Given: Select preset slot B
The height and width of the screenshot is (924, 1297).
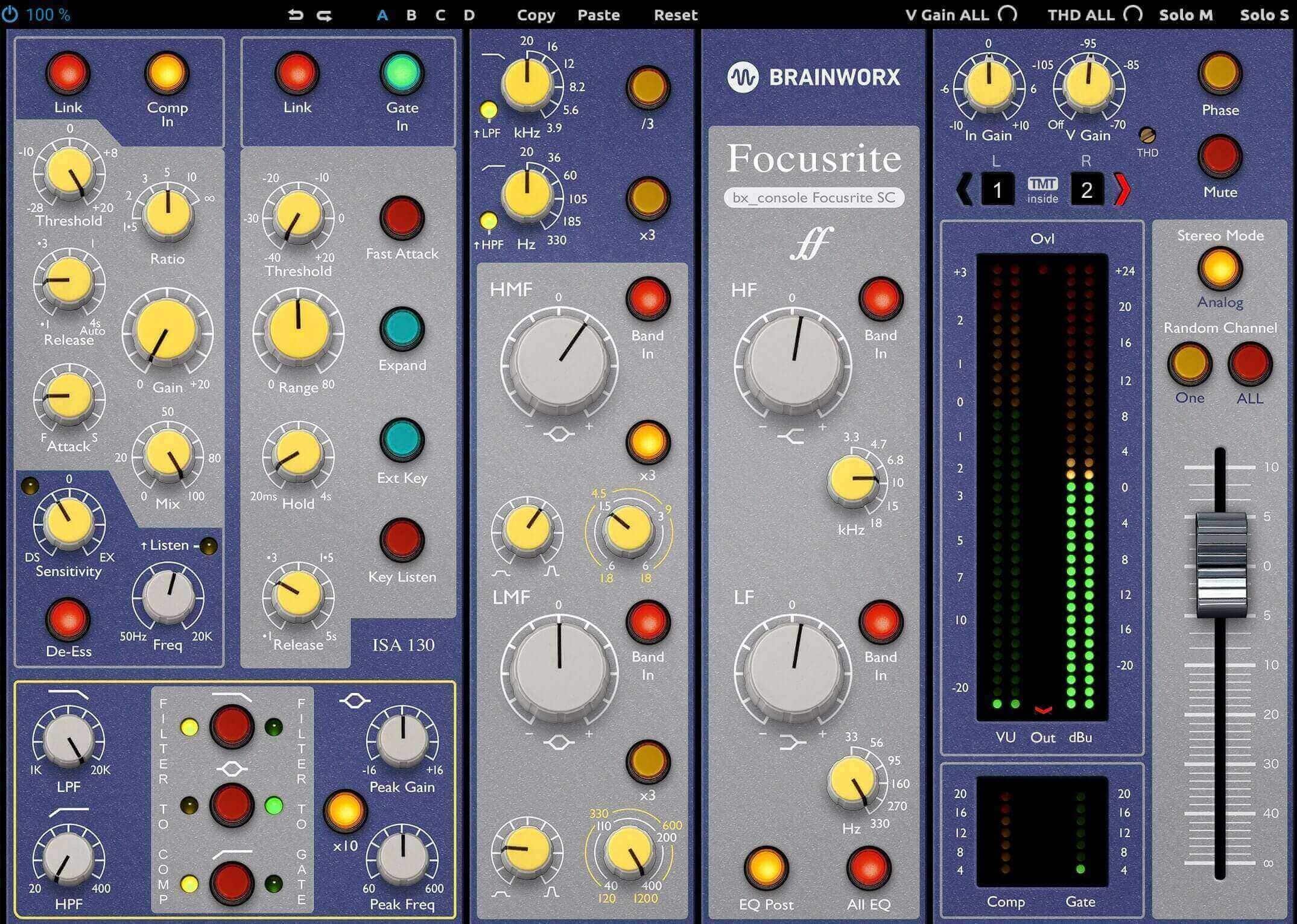Looking at the screenshot, I should pyautogui.click(x=411, y=15).
